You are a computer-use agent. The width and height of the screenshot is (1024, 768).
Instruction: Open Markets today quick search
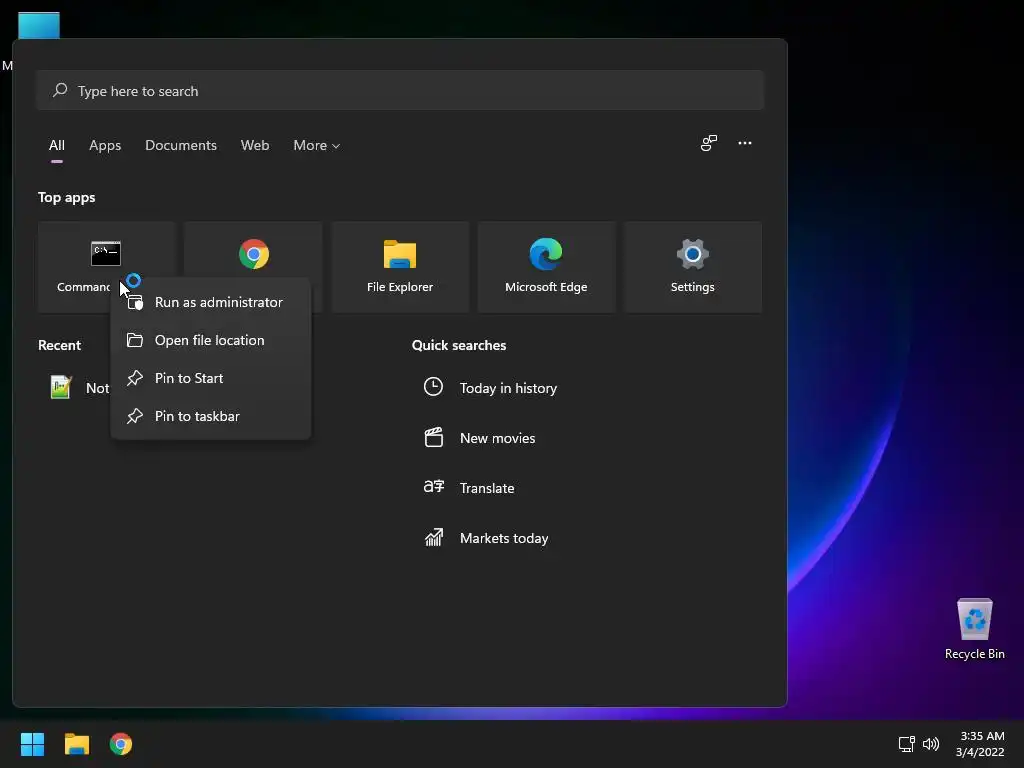pyautogui.click(x=487, y=538)
